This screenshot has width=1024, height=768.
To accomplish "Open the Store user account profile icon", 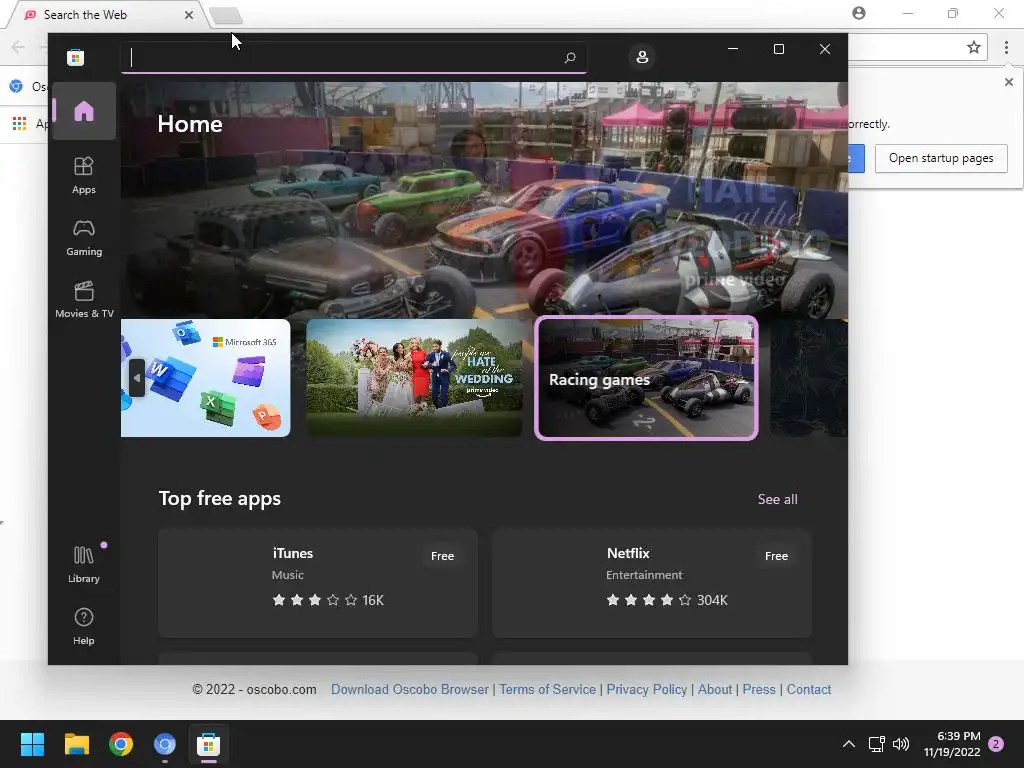I will 642,57.
